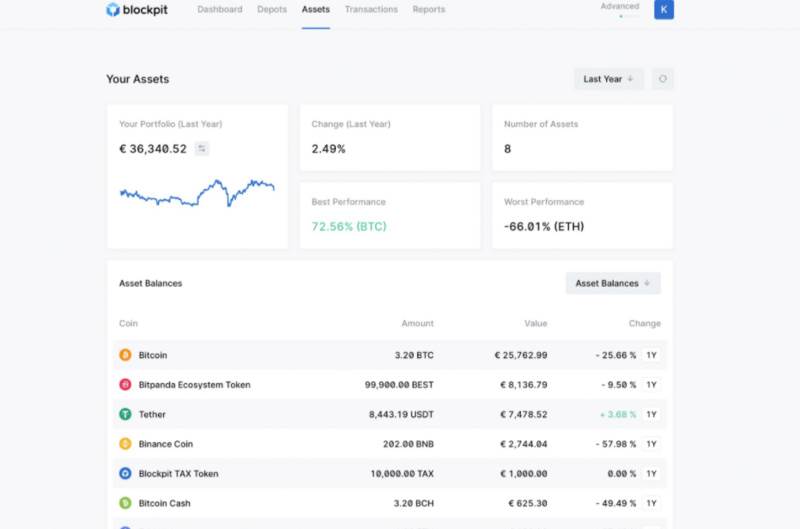Click the - 25.66 % change value

(616, 355)
